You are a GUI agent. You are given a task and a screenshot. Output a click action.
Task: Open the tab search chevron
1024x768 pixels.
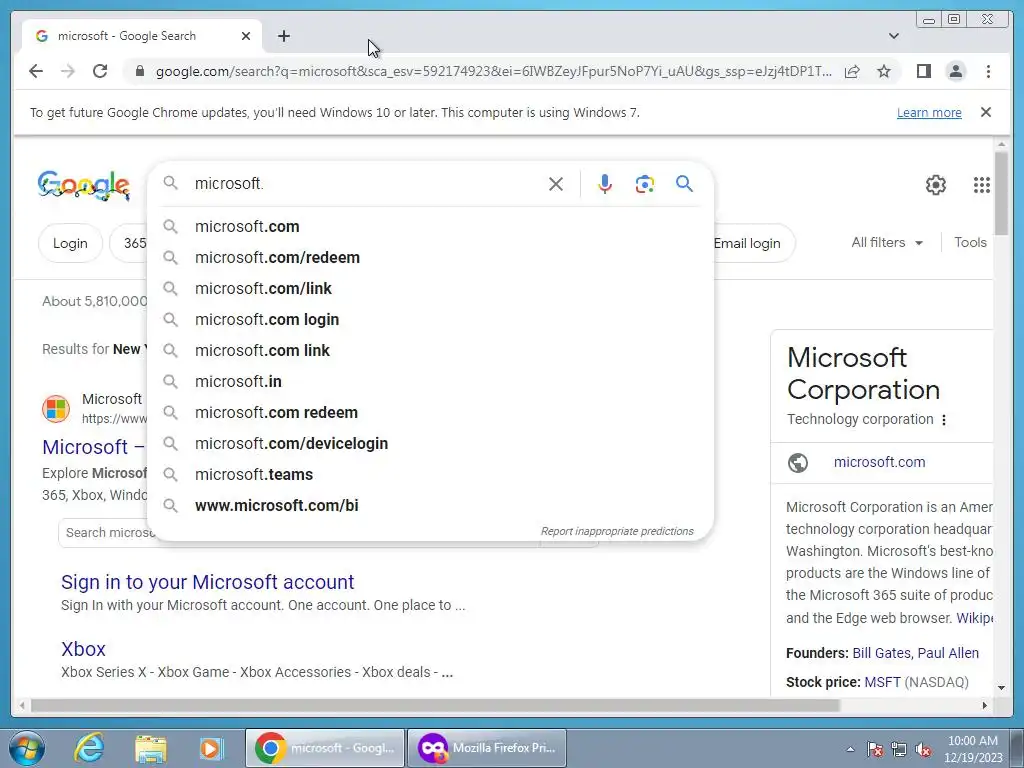[894, 37]
